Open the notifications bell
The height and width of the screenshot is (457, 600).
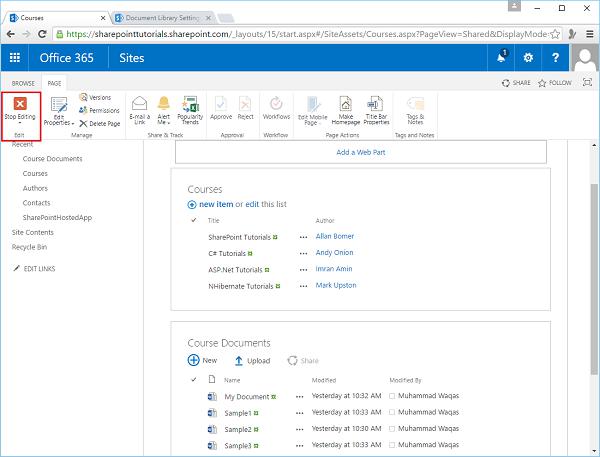click(501, 57)
